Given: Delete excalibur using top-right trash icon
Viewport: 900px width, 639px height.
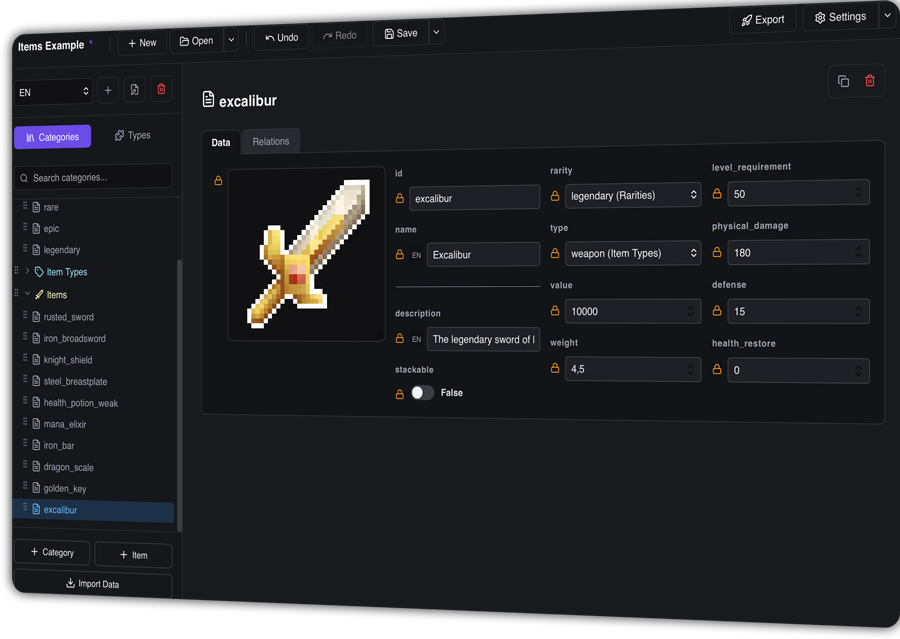Looking at the screenshot, I should click(x=870, y=80).
